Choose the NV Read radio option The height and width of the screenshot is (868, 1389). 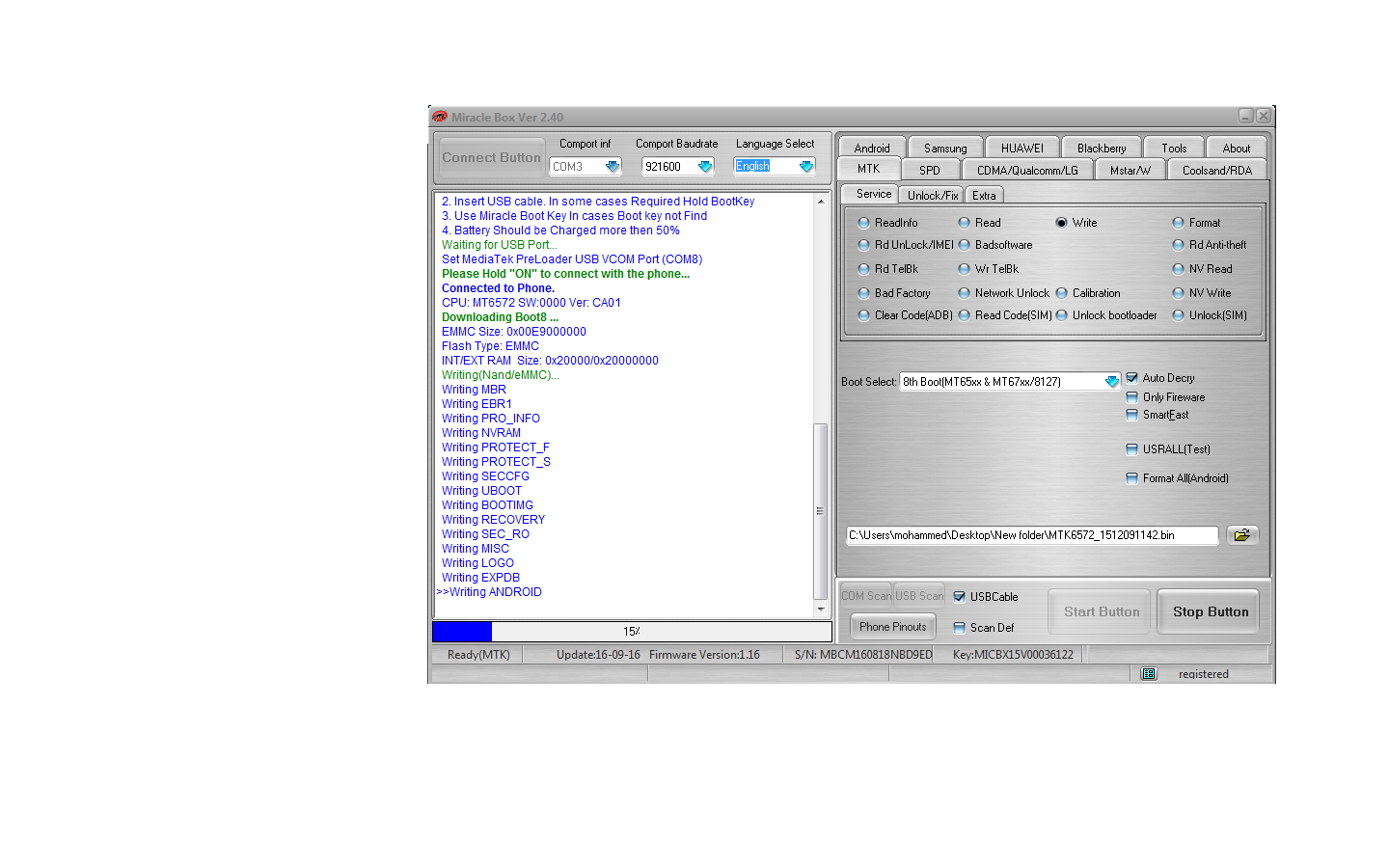(1178, 269)
